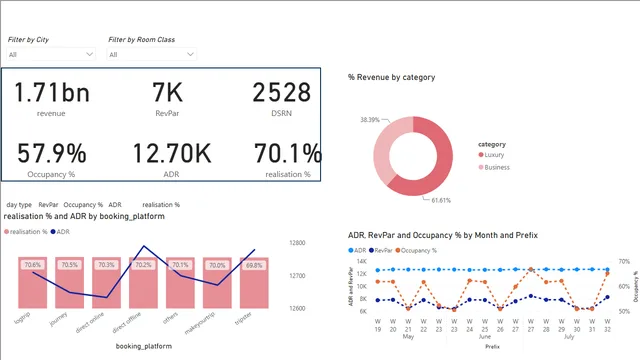
Task: Click the 1.71bn revenue card
Action: (51, 98)
